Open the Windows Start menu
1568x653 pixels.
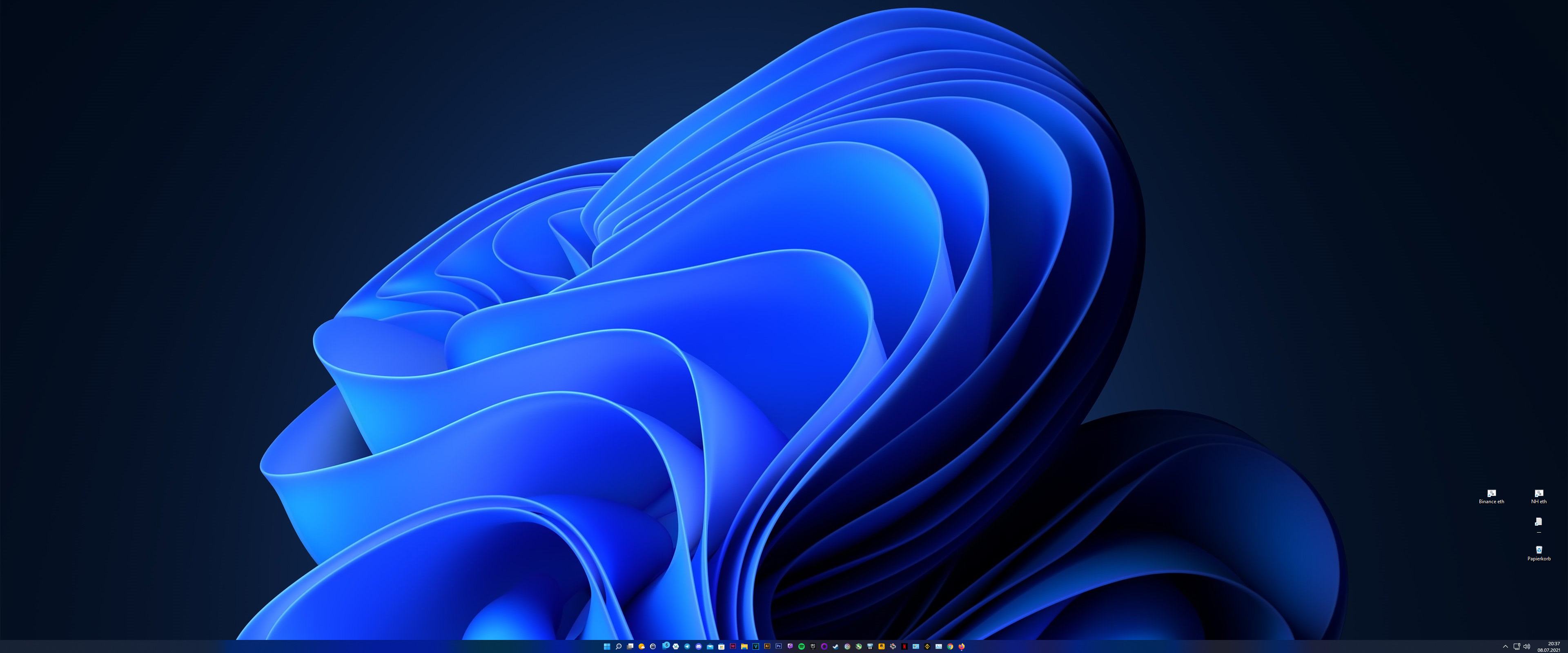click(x=608, y=646)
